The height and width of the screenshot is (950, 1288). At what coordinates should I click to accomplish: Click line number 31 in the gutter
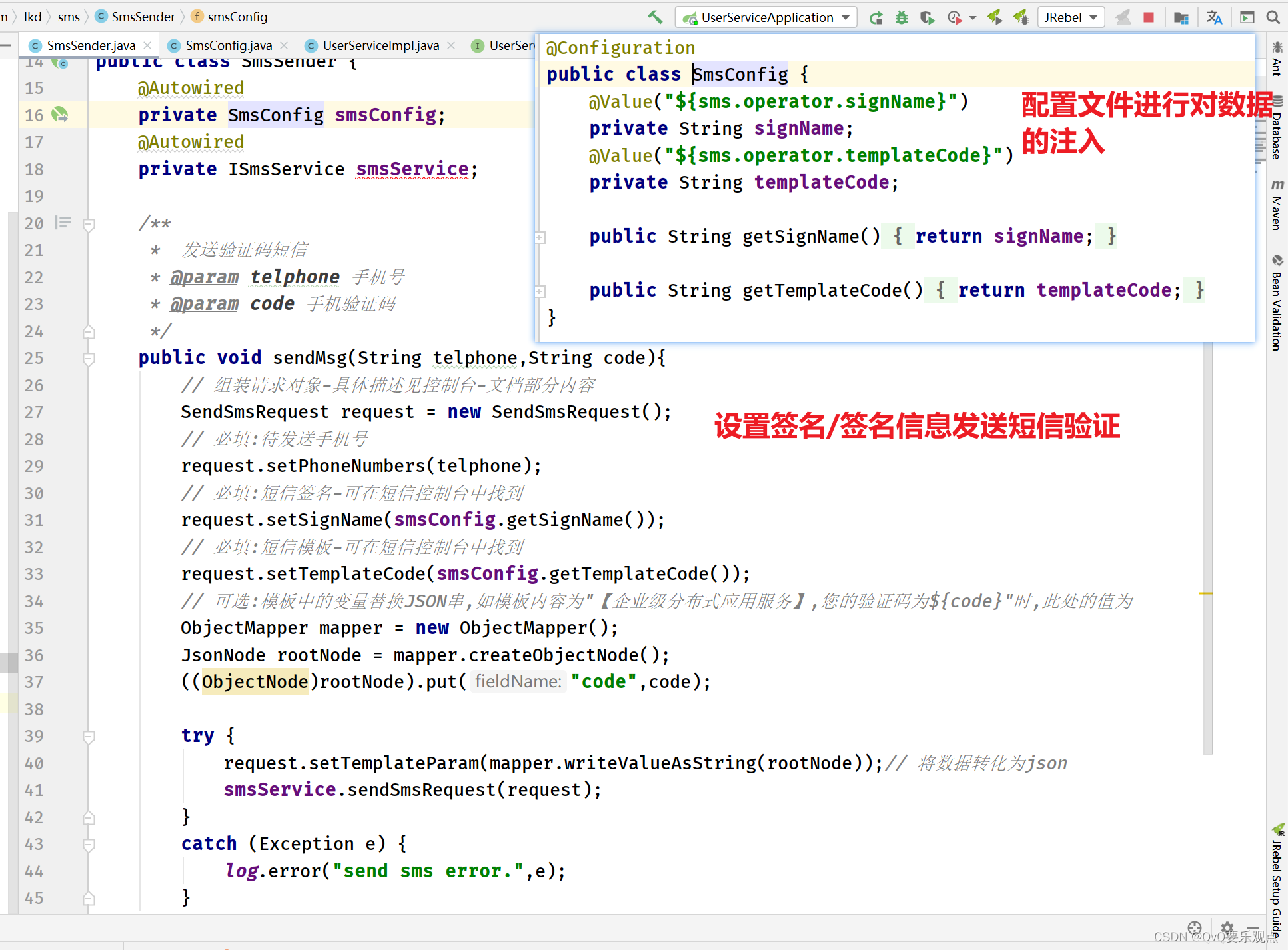[34, 520]
